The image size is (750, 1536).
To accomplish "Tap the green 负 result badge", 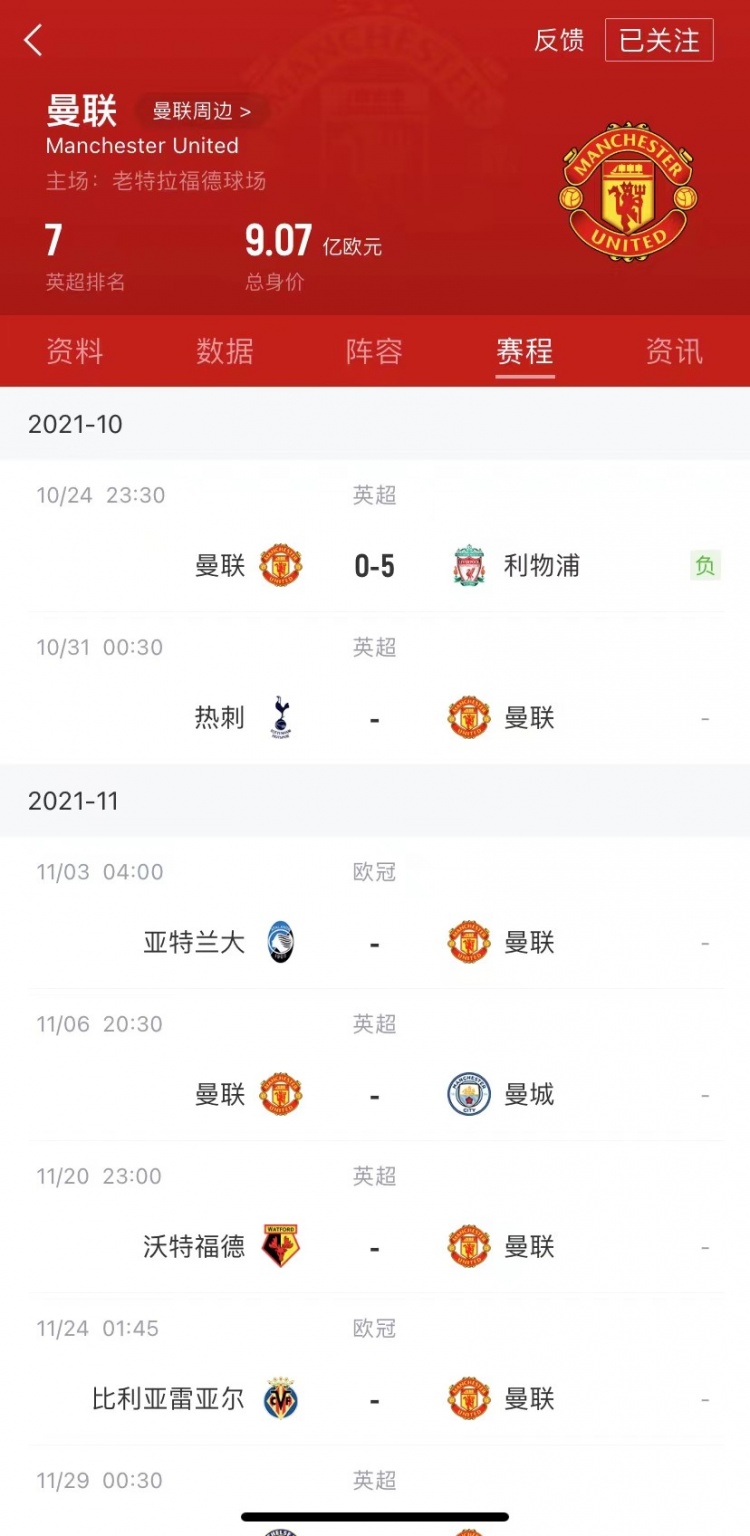I will [705, 566].
